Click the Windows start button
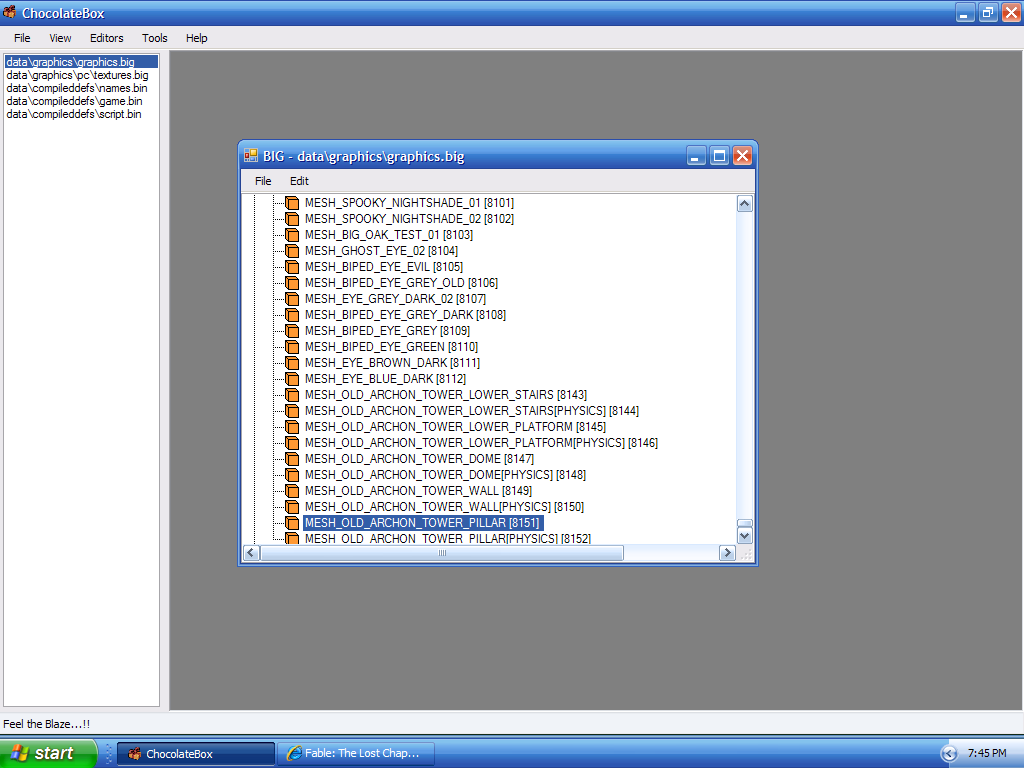The height and width of the screenshot is (768, 1024). (48, 753)
